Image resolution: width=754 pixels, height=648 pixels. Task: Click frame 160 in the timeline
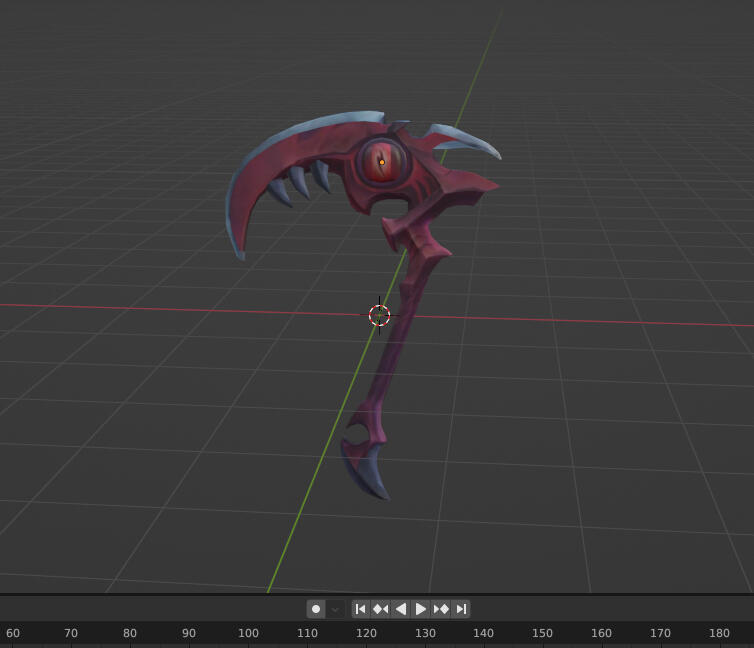[x=601, y=633]
